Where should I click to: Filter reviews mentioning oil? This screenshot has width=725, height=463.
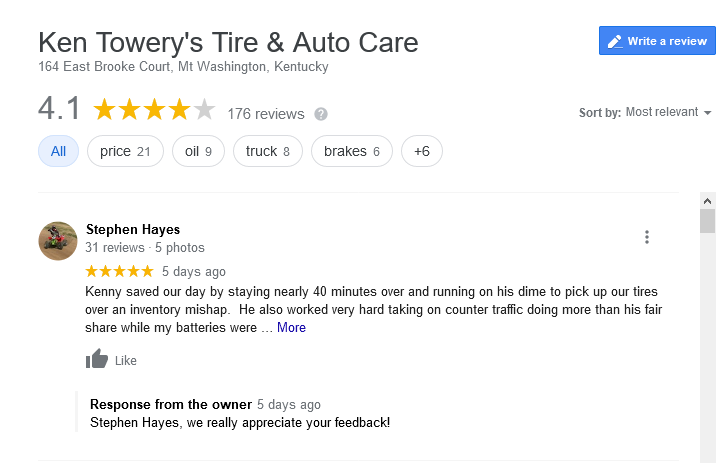tap(198, 151)
